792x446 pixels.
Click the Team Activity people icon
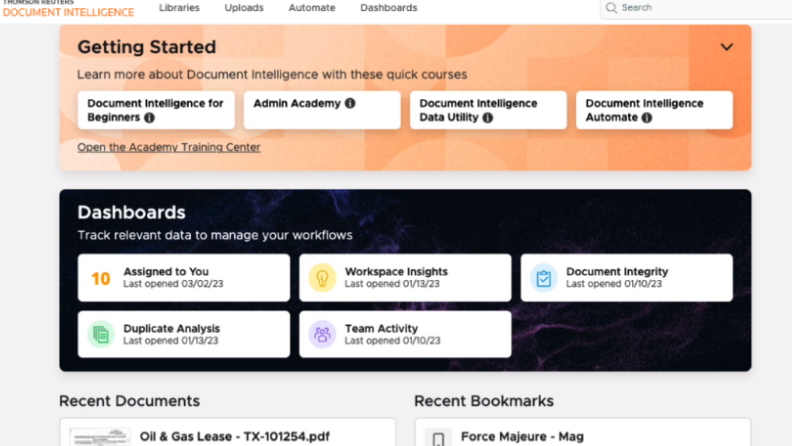pos(322,334)
